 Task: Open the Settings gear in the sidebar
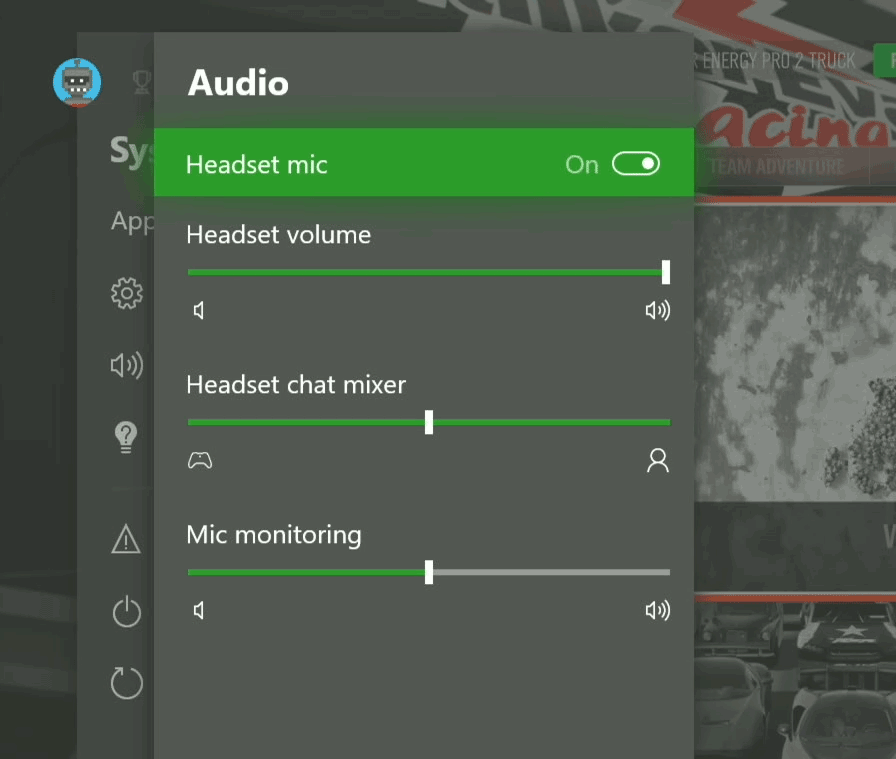coord(126,294)
